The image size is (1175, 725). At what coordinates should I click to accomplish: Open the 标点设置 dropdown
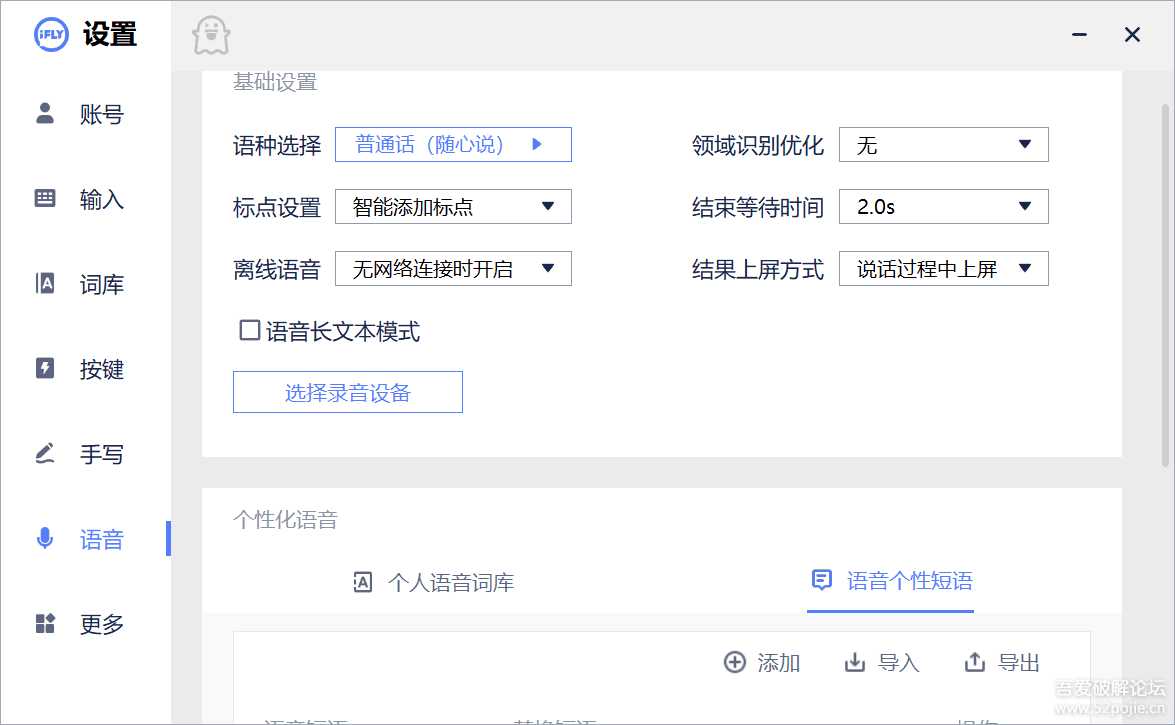tap(452, 207)
